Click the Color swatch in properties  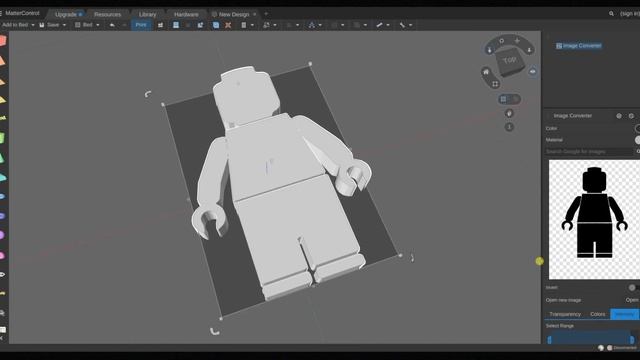(x=638, y=128)
